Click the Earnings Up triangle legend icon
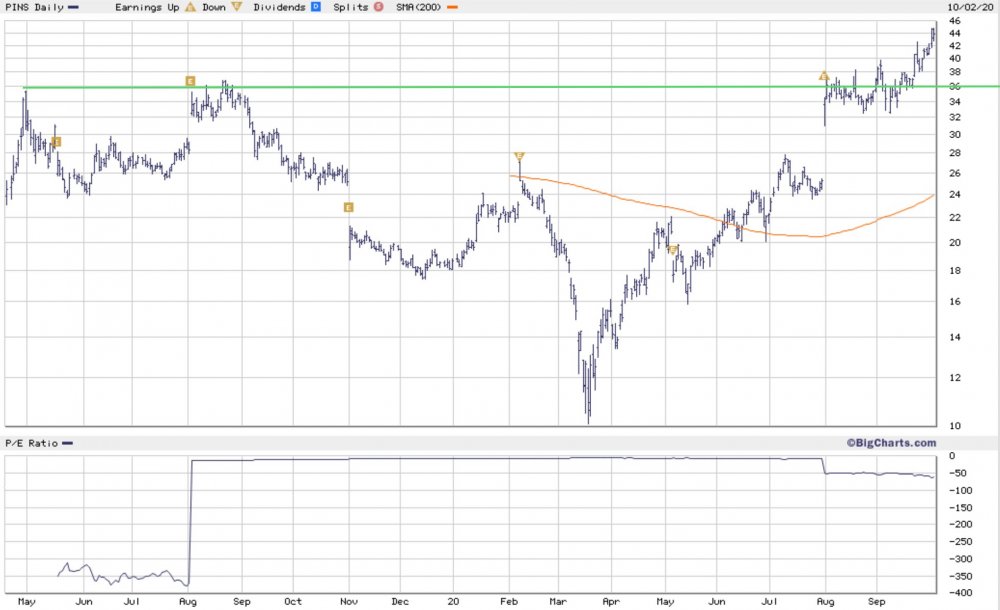This screenshot has width=1000, height=610. point(190,7)
